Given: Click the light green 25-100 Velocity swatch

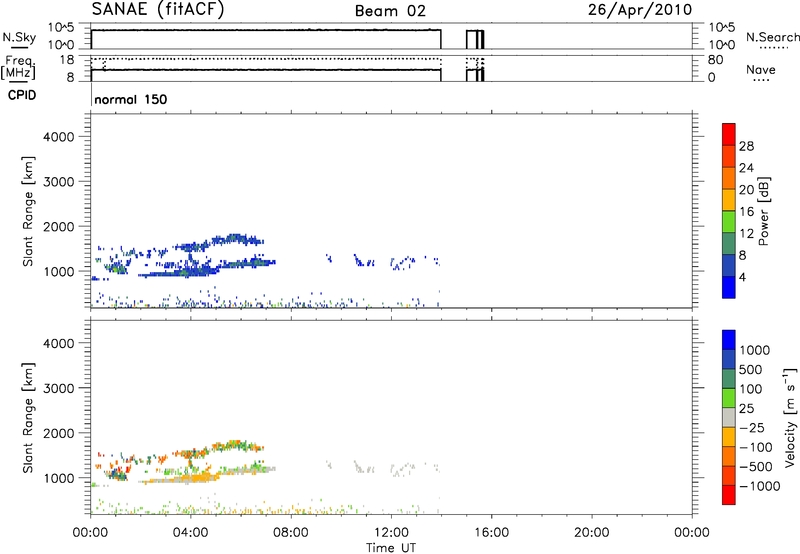Looking at the screenshot, I should pos(729,398).
